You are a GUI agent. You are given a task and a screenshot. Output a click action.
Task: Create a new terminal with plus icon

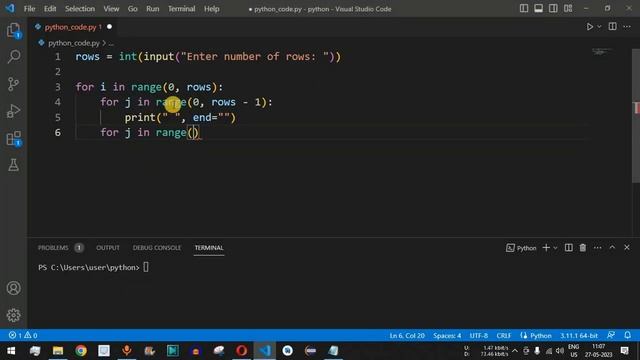546,248
